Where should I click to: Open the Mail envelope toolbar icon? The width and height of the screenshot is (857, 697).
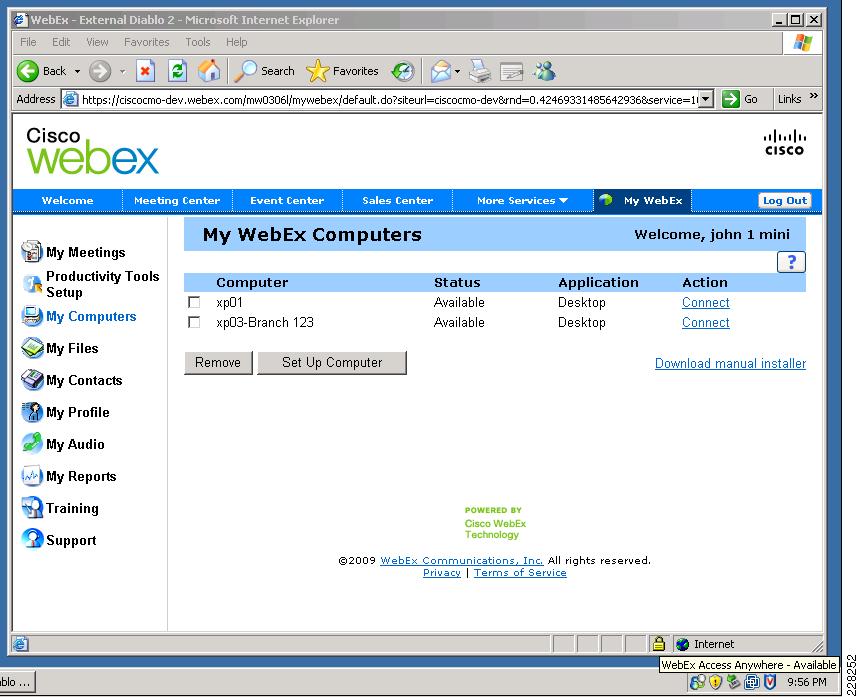pyautogui.click(x=441, y=71)
